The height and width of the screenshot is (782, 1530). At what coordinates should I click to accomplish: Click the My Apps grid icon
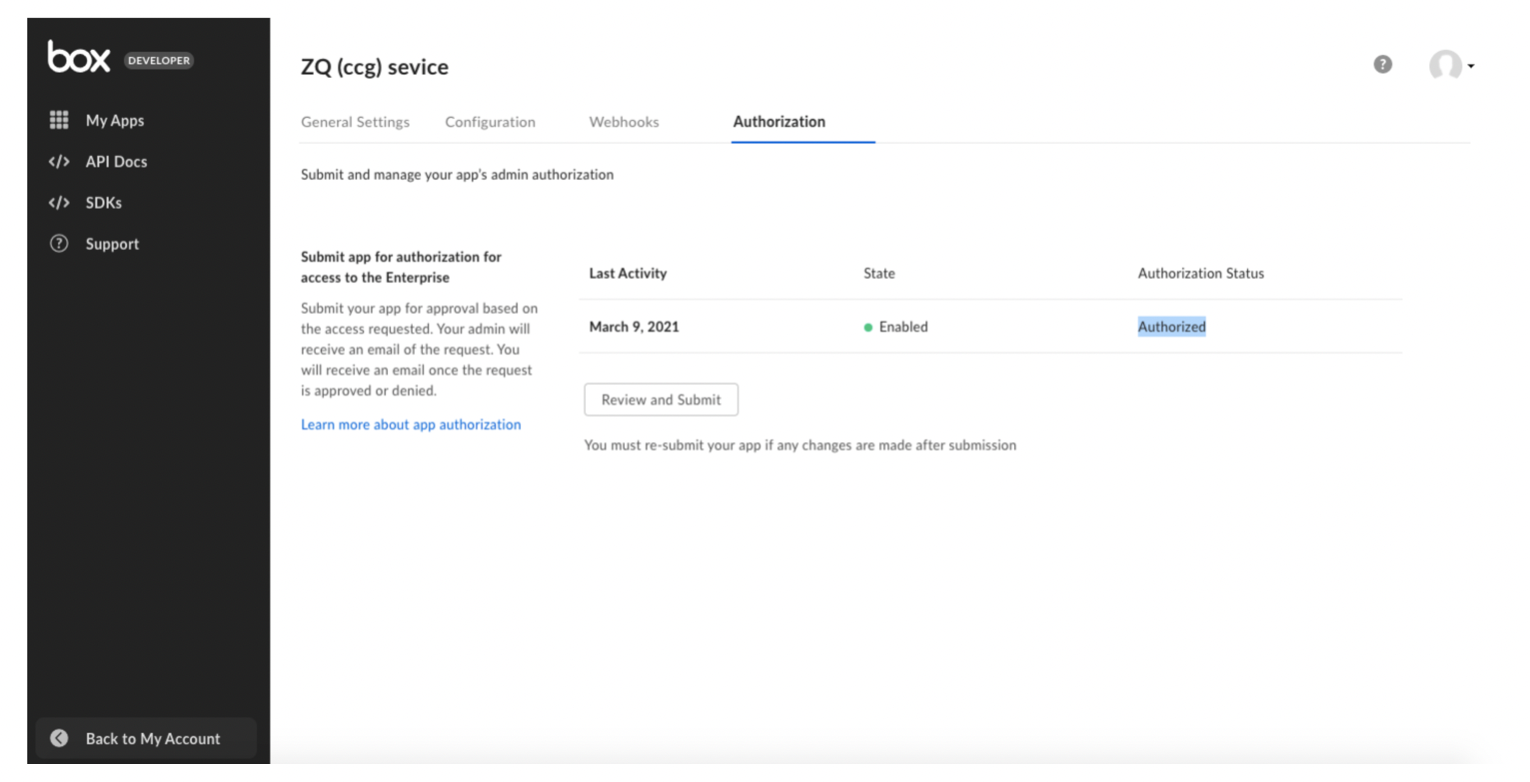pos(59,120)
